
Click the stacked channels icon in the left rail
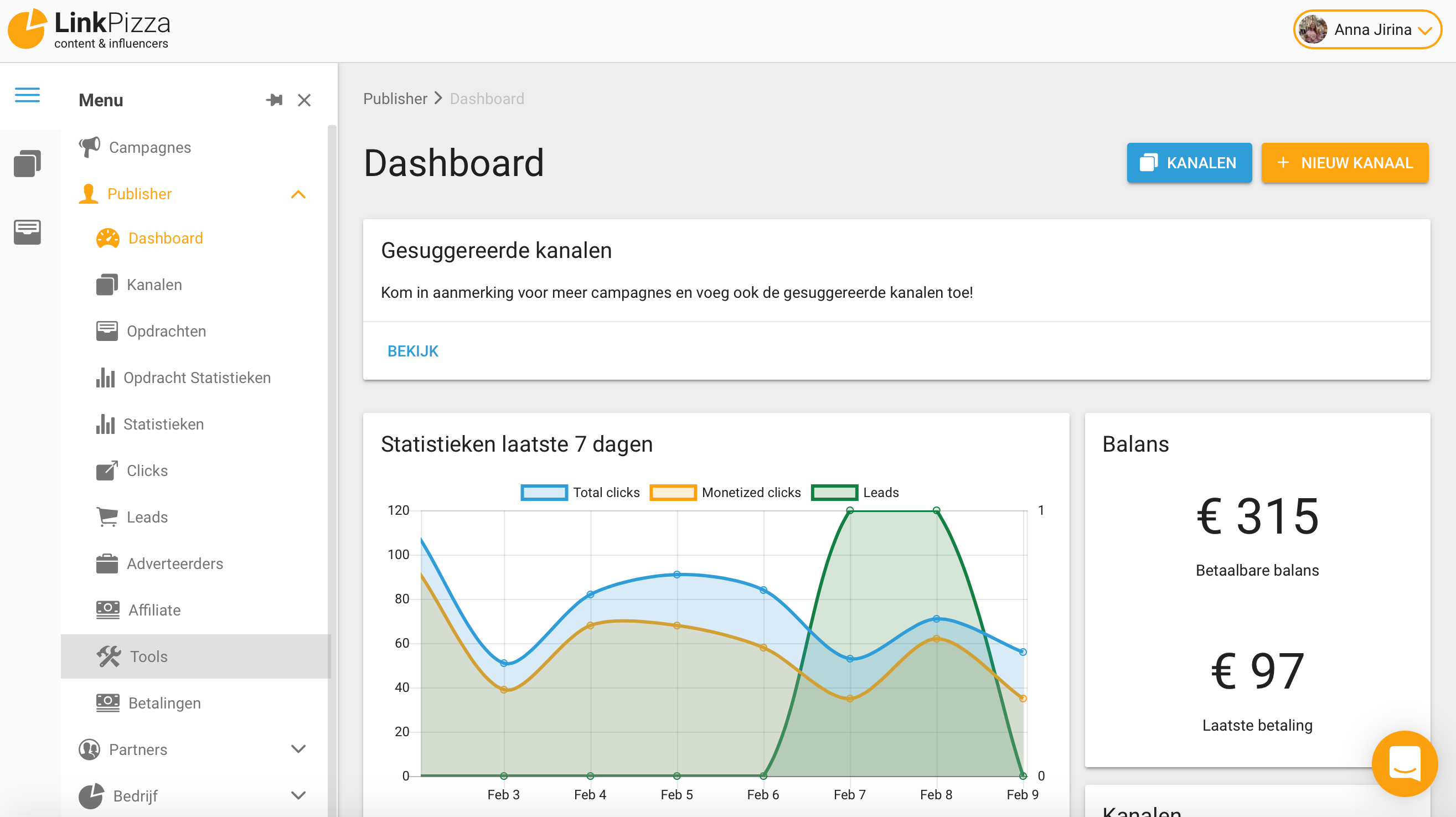pos(27,163)
